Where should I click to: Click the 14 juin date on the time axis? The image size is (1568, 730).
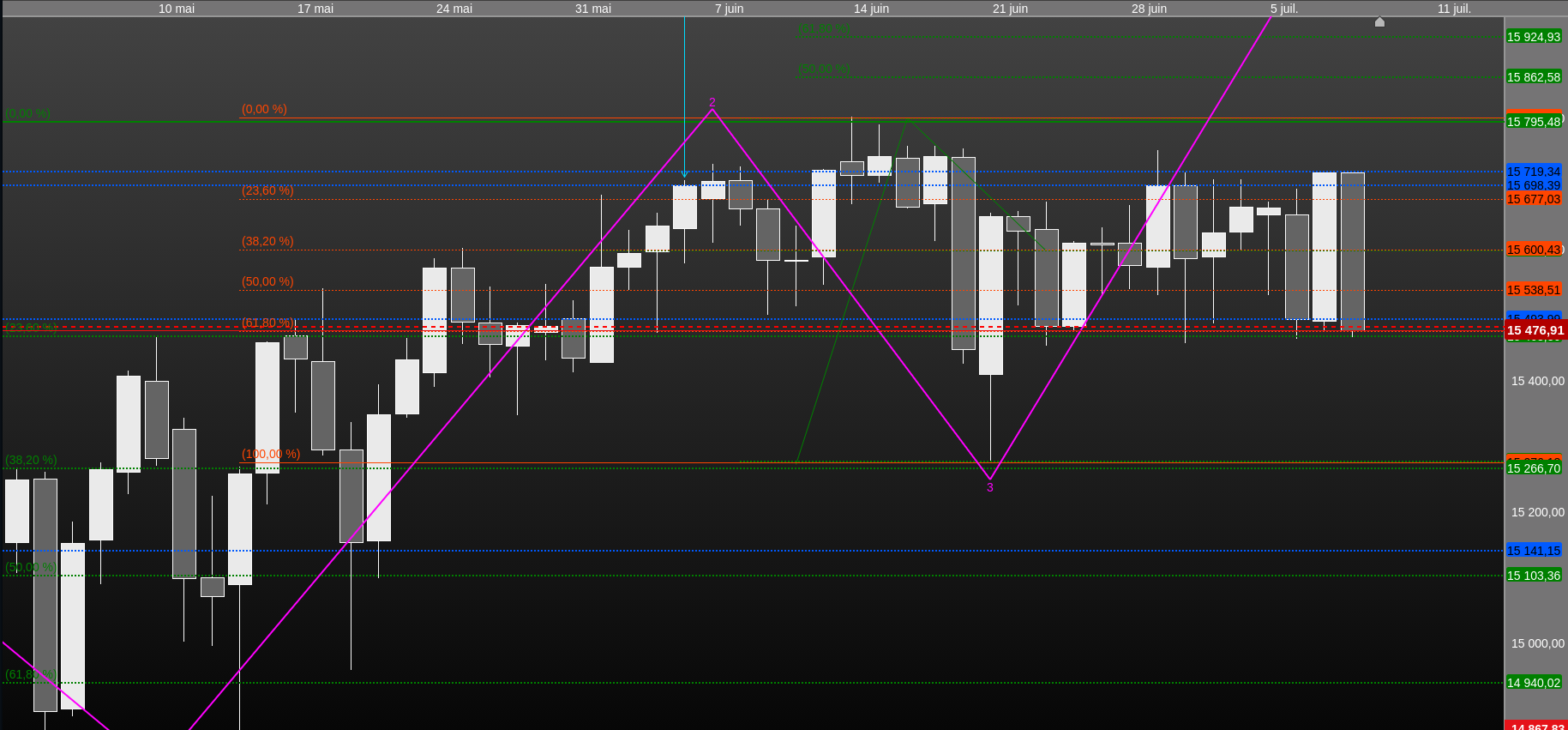coord(871,9)
